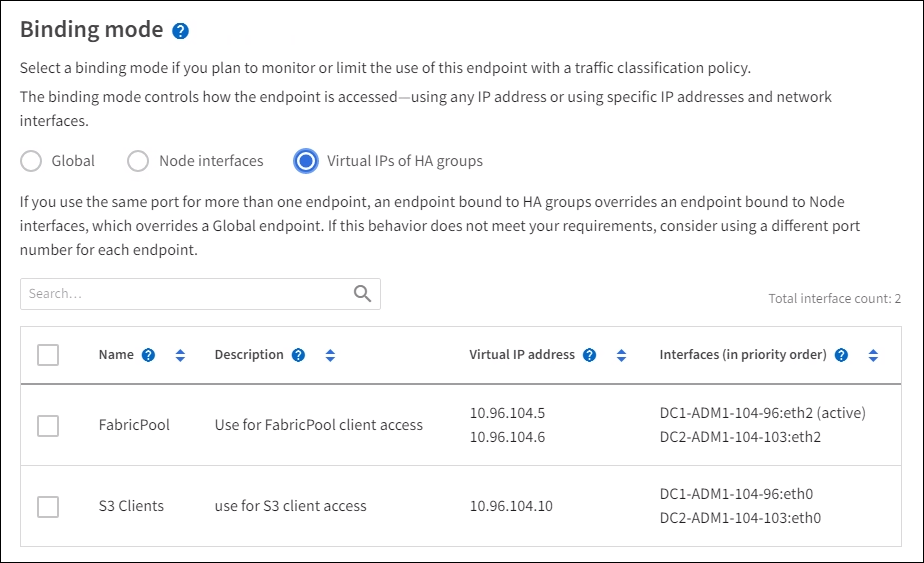The image size is (924, 563).
Task: Click the Binding mode help icon
Action: [x=180, y=31]
